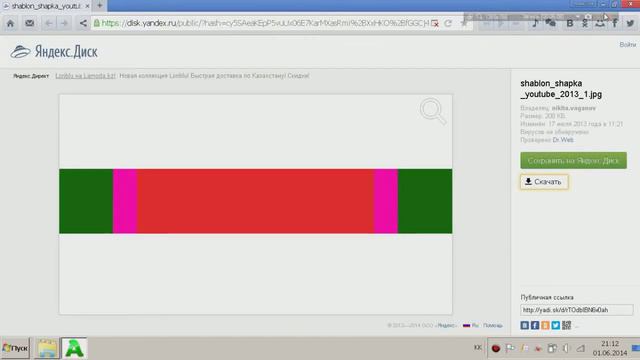Viewport: 640px width, 360px height.
Task: Close the shablon_shapka tab with its X
Action: coord(87,6)
